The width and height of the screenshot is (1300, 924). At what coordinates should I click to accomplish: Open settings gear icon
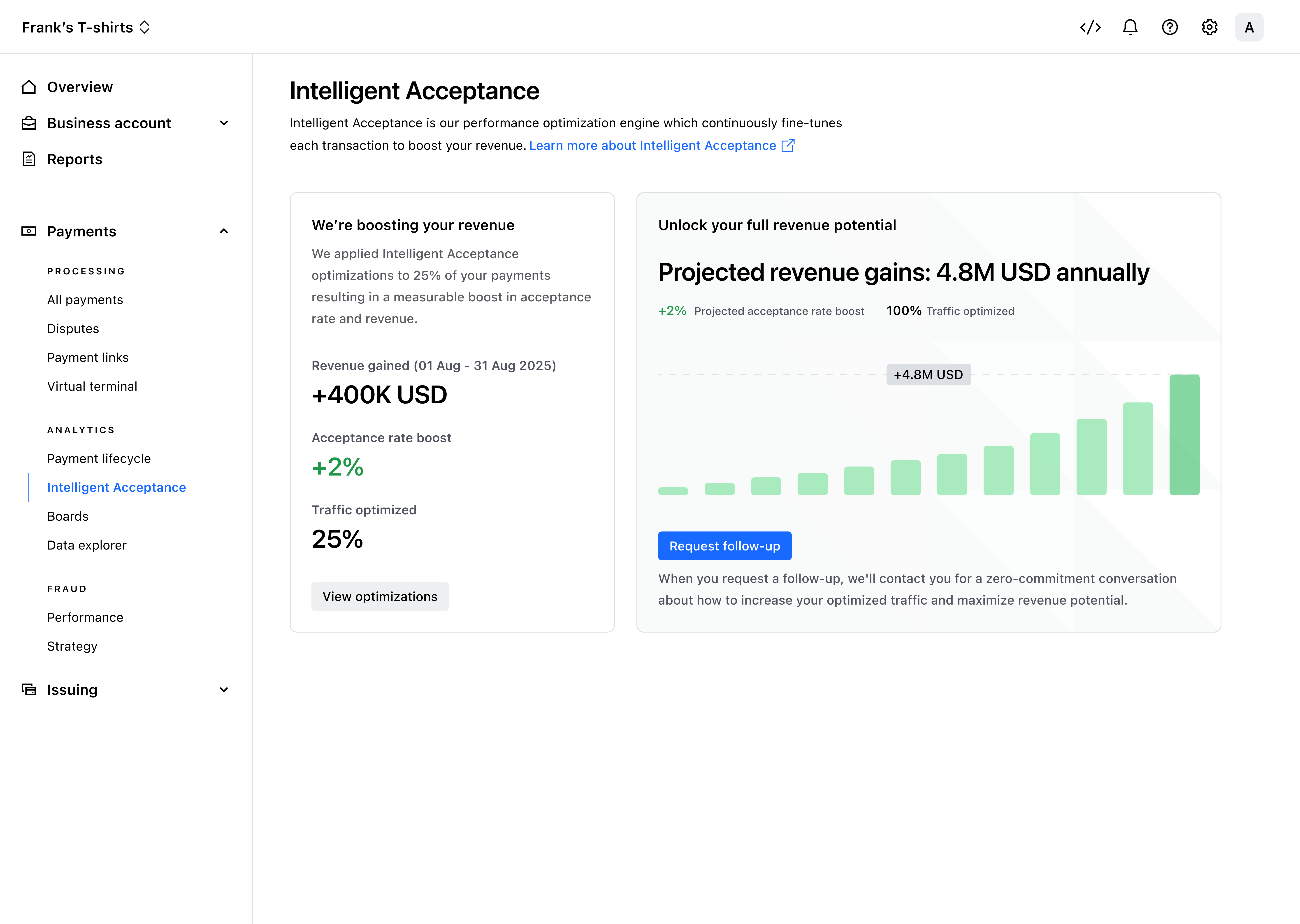tap(1209, 27)
